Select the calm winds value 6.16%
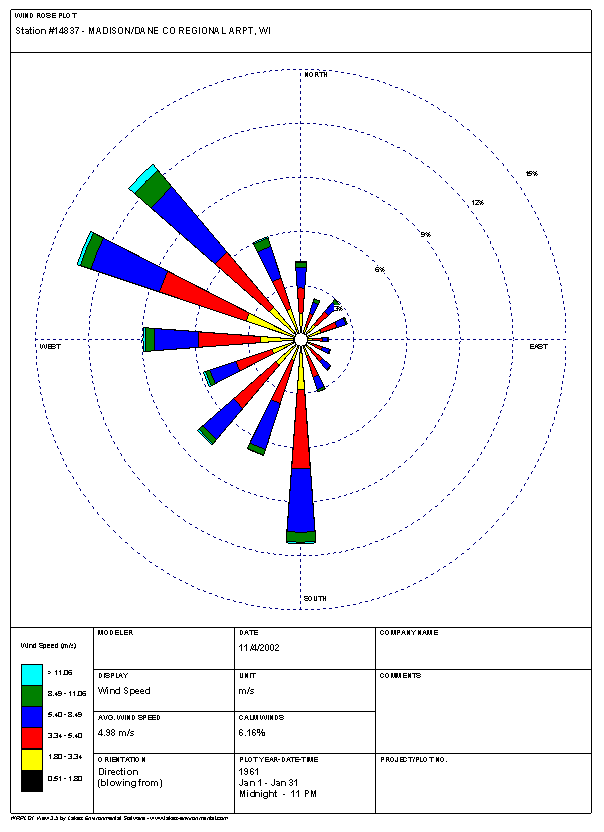The image size is (604, 832). pos(252,733)
